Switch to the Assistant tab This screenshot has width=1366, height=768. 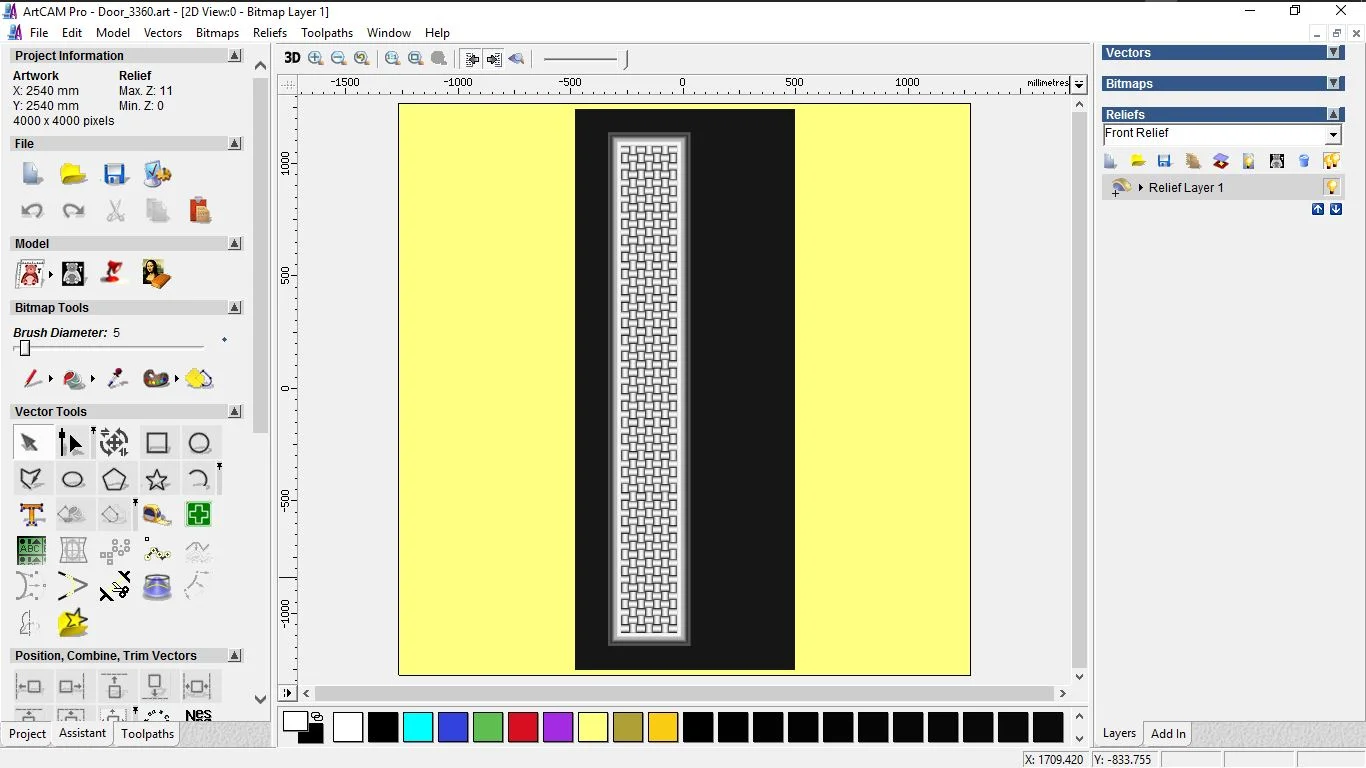pos(82,733)
